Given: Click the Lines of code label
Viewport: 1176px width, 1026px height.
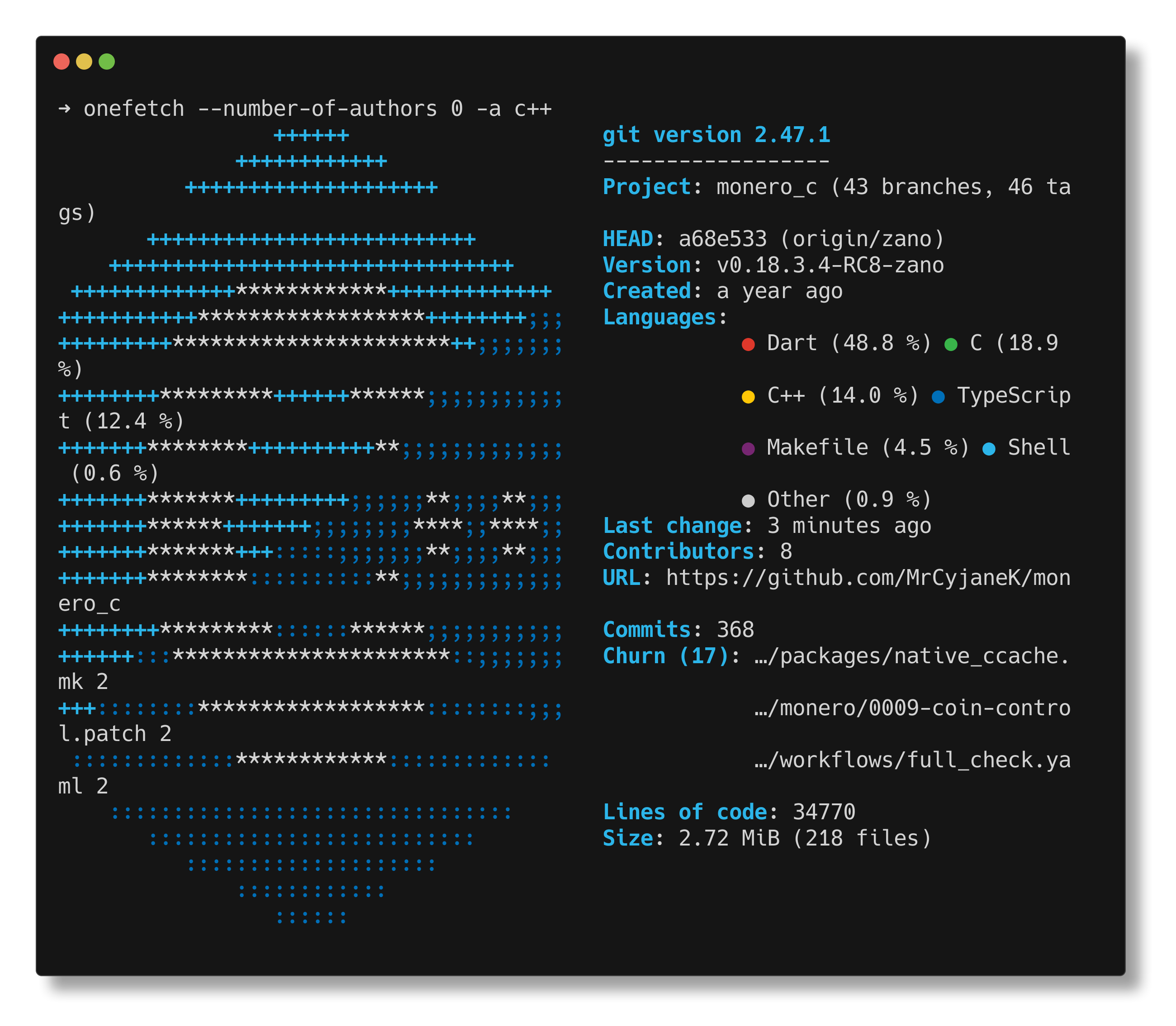Looking at the screenshot, I should (685, 812).
